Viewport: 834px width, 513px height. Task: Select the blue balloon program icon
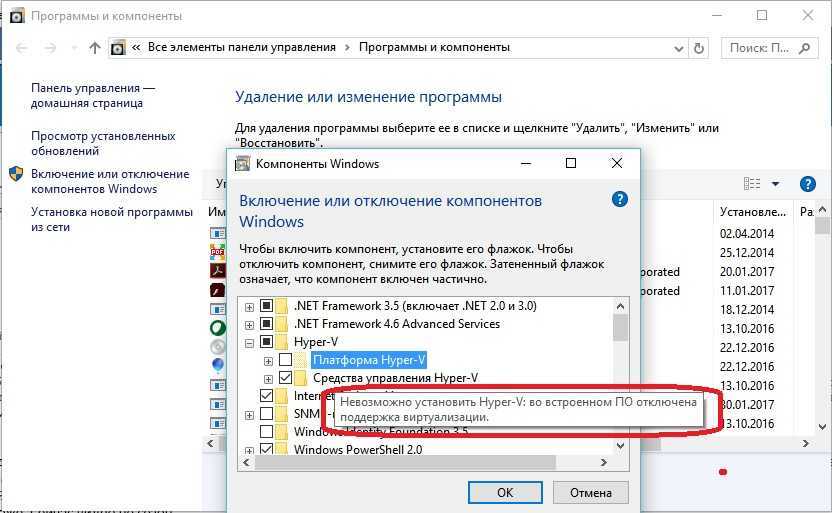click(218, 366)
